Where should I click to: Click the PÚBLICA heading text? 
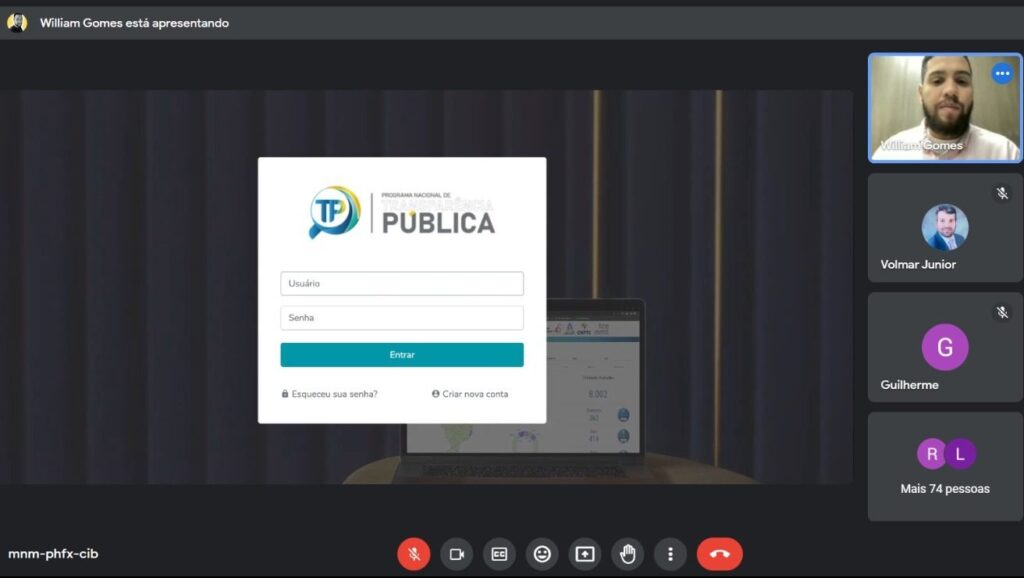(x=438, y=223)
